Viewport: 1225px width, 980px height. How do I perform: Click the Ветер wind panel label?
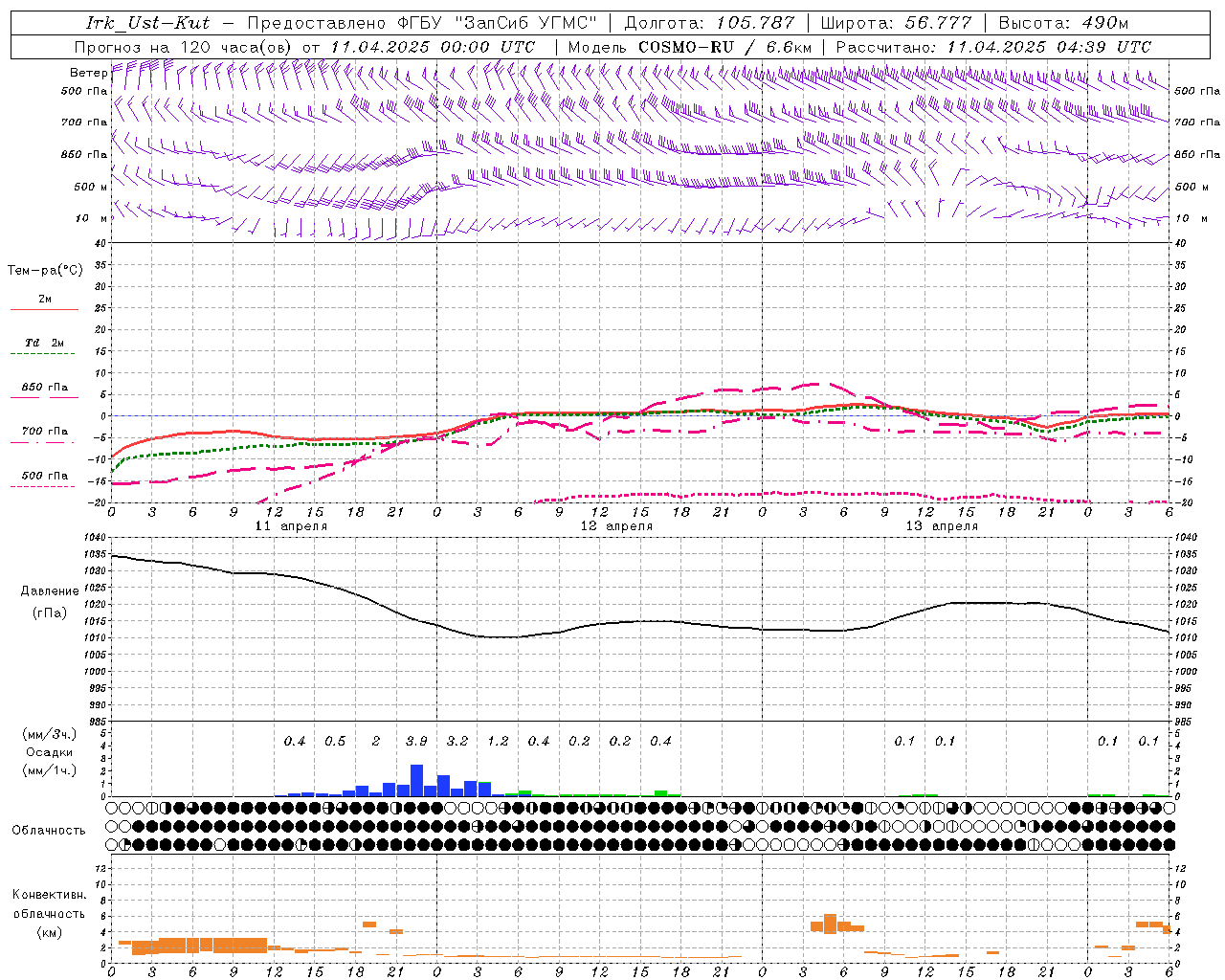[x=88, y=73]
